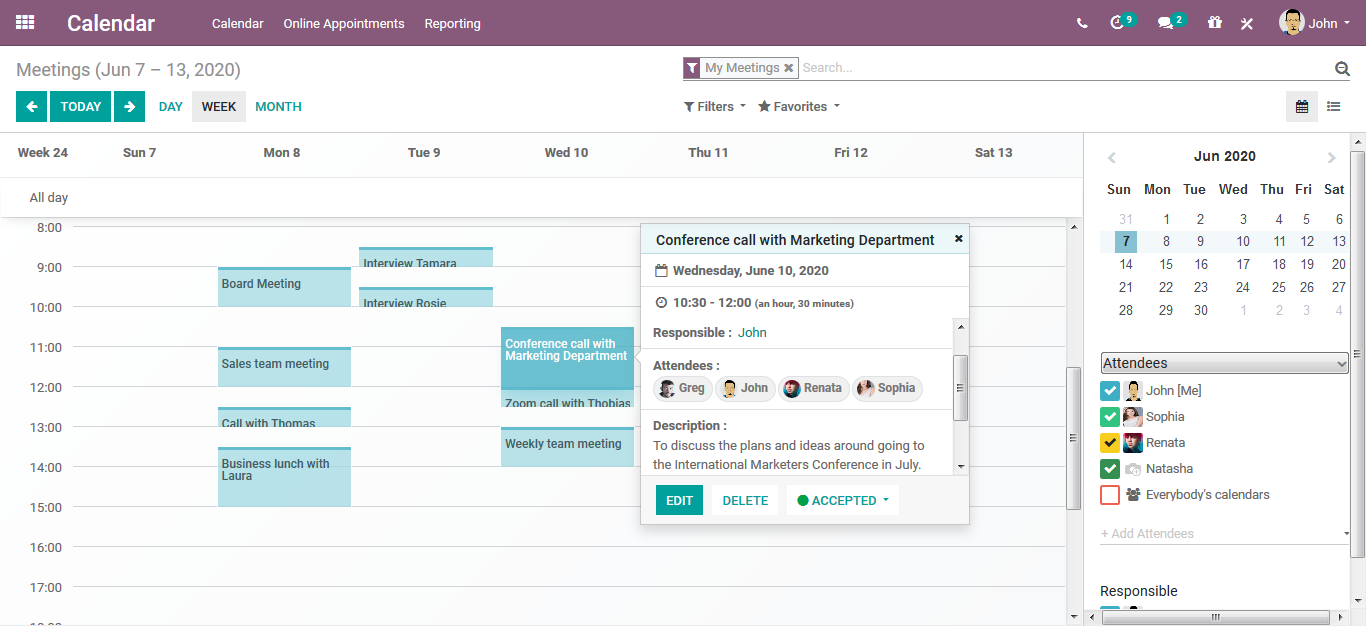Go to next month in mini calendar
This screenshot has height=626, width=1366.
coord(1331,157)
